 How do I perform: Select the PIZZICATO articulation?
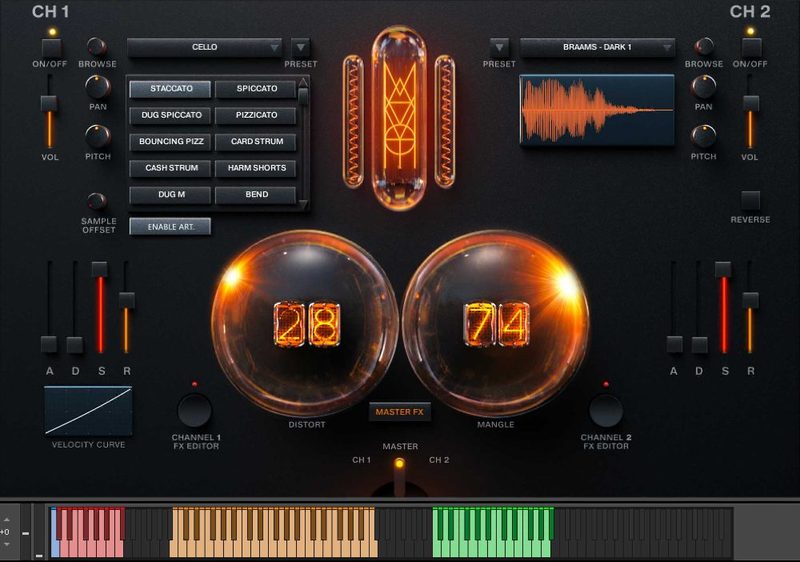pyautogui.click(x=256, y=115)
